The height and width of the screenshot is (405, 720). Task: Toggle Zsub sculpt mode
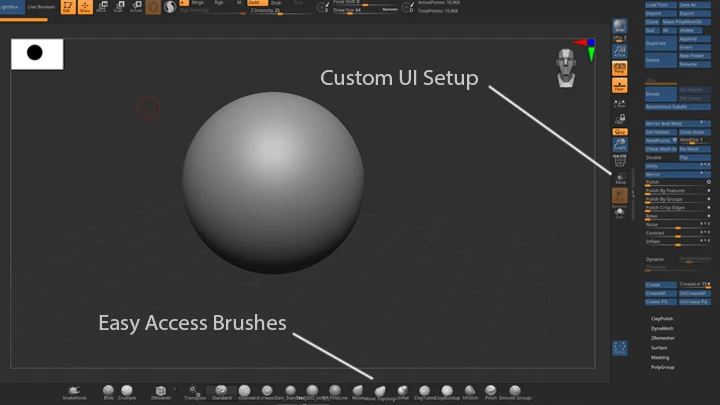click(x=276, y=3)
